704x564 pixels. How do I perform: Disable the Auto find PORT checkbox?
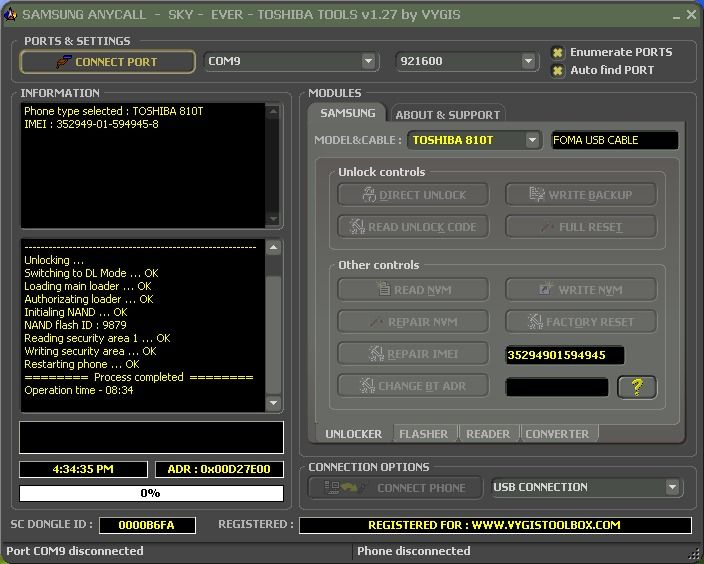(x=558, y=71)
